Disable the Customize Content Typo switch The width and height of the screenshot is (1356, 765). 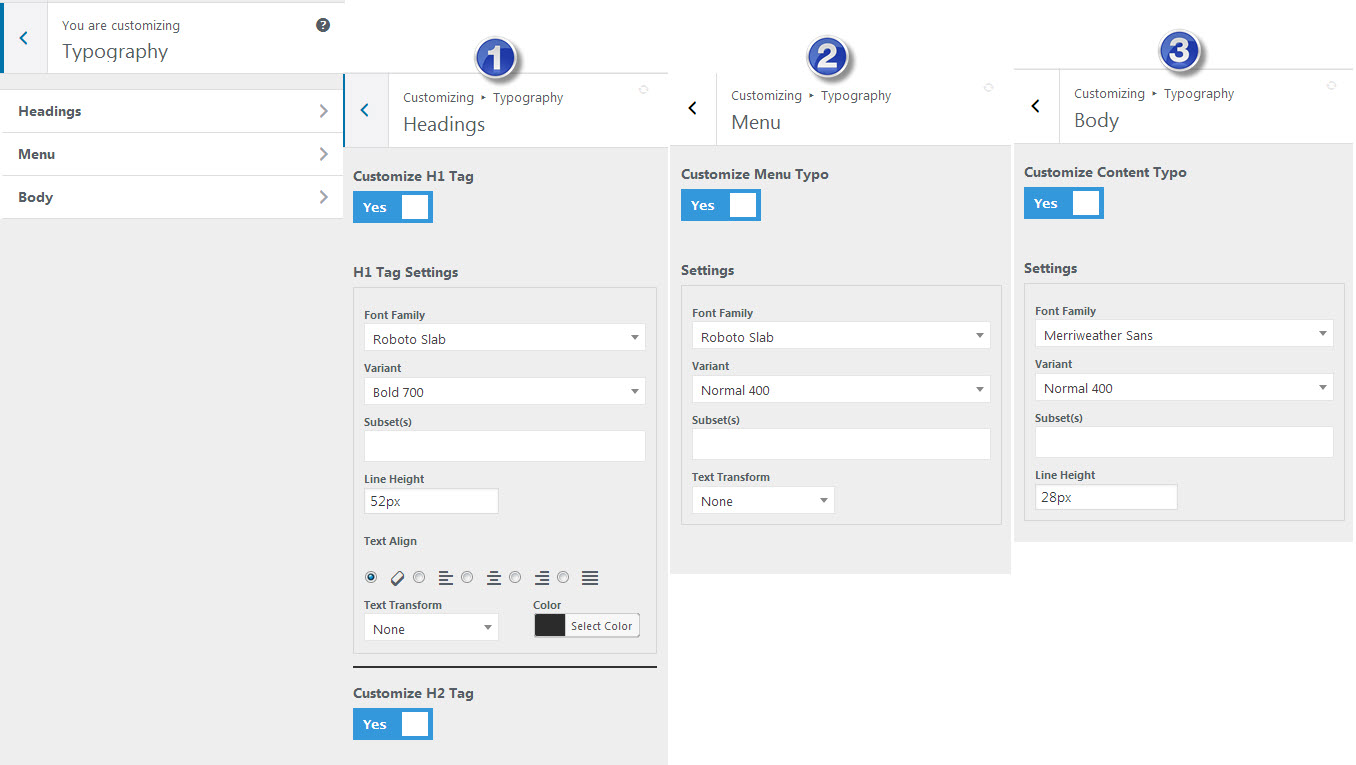[x=1064, y=203]
